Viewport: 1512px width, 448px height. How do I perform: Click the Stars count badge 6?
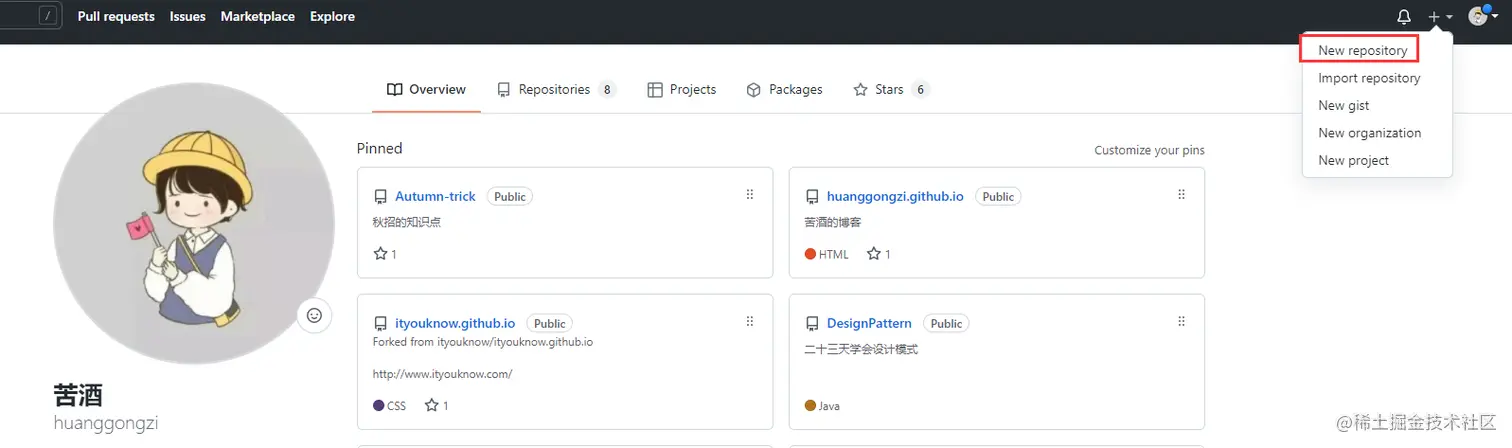click(920, 89)
